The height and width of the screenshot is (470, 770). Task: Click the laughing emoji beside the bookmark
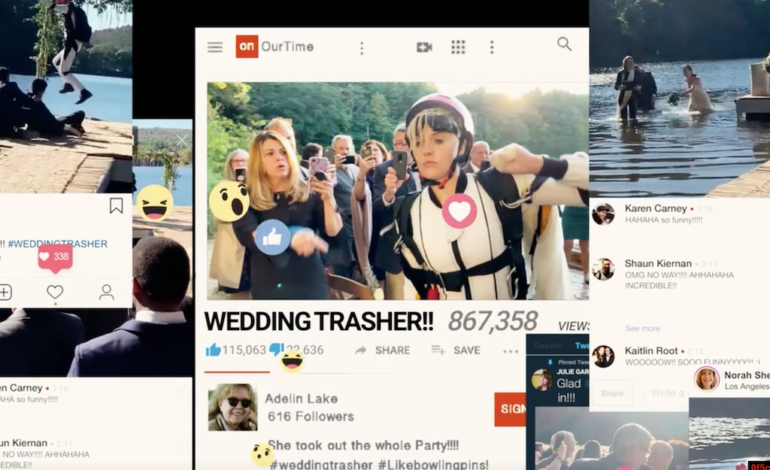(x=155, y=203)
